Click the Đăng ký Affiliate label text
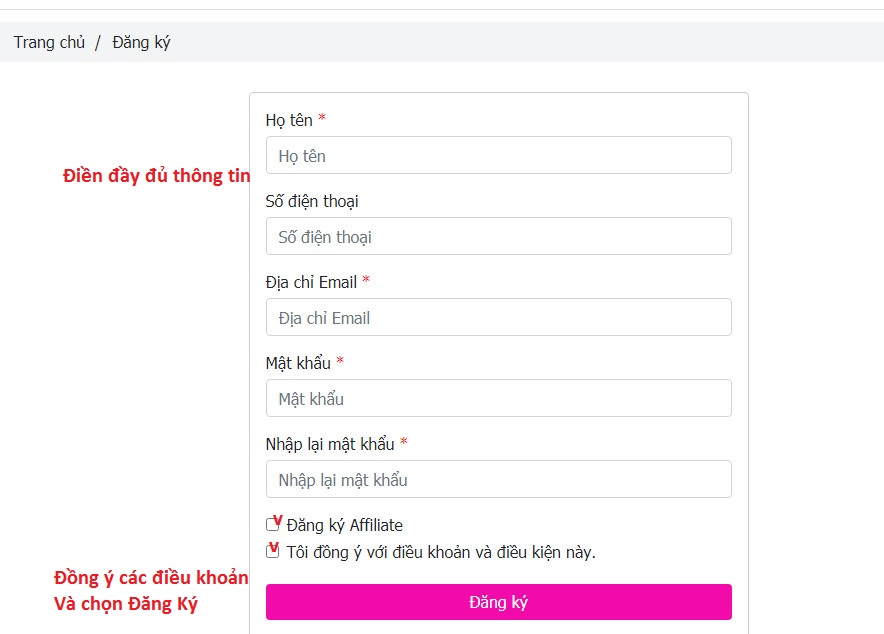 pyautogui.click(x=344, y=525)
